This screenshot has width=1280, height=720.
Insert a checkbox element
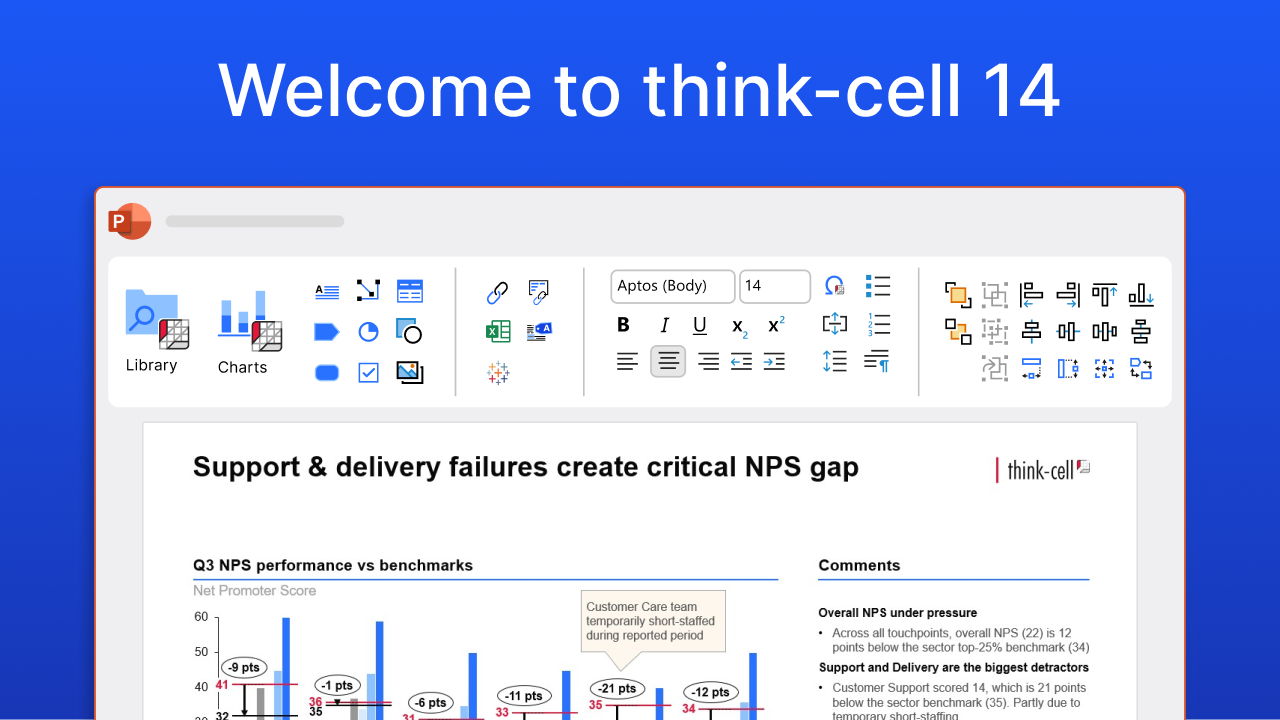pos(367,372)
